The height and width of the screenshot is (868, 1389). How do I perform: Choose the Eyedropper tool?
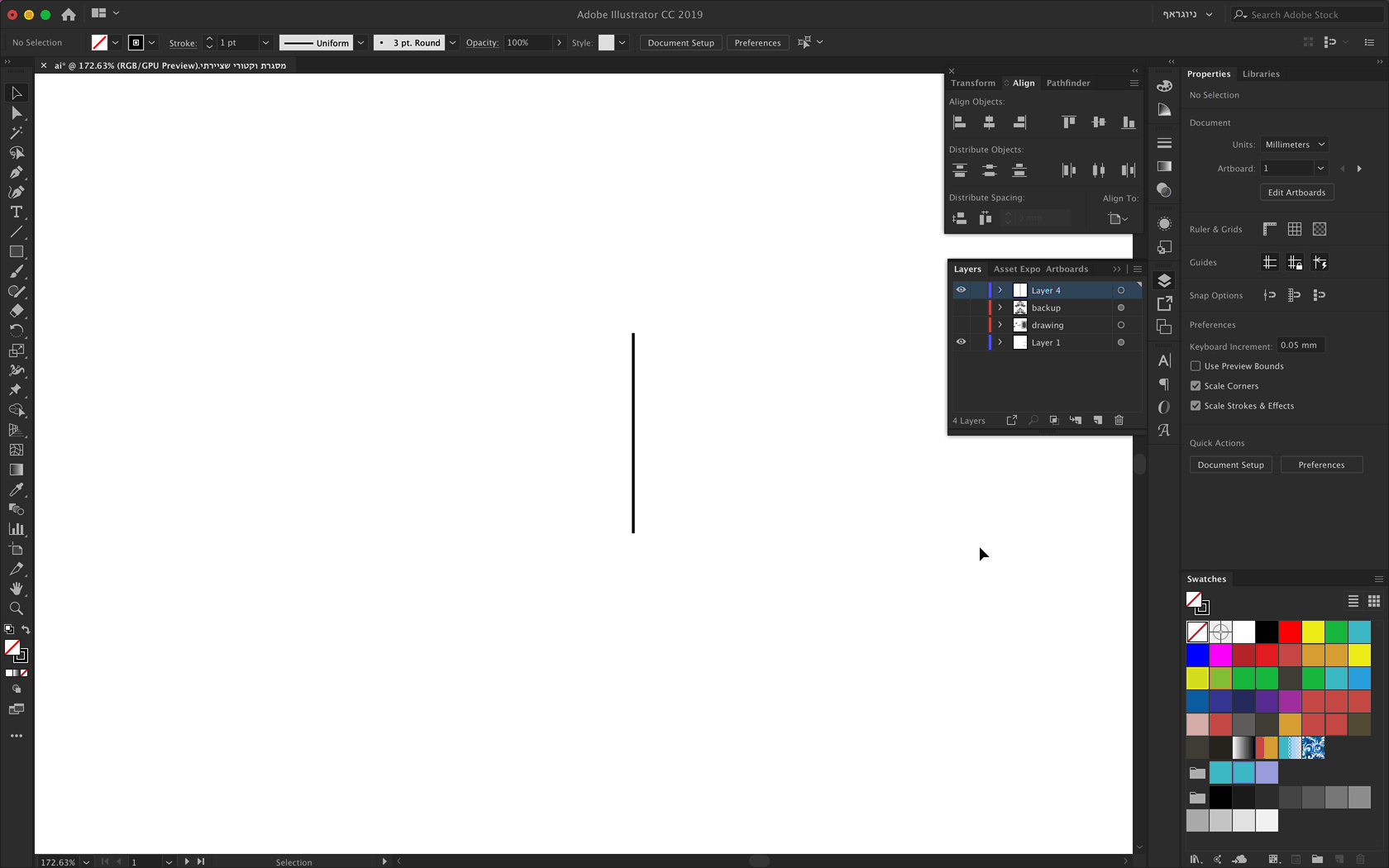pos(17,489)
